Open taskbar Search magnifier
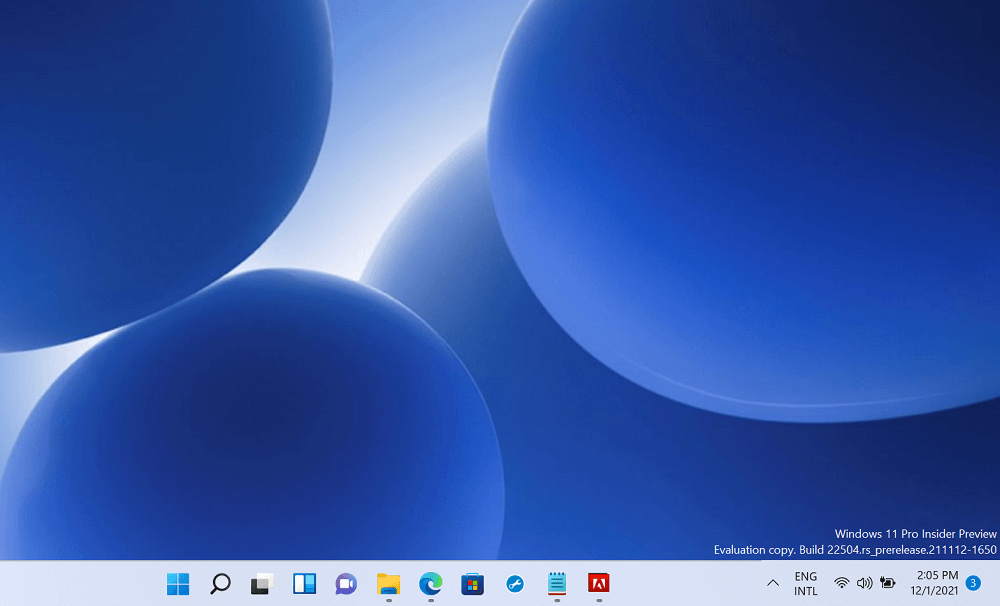Screen dimensions: 1000x606 (x=220, y=584)
